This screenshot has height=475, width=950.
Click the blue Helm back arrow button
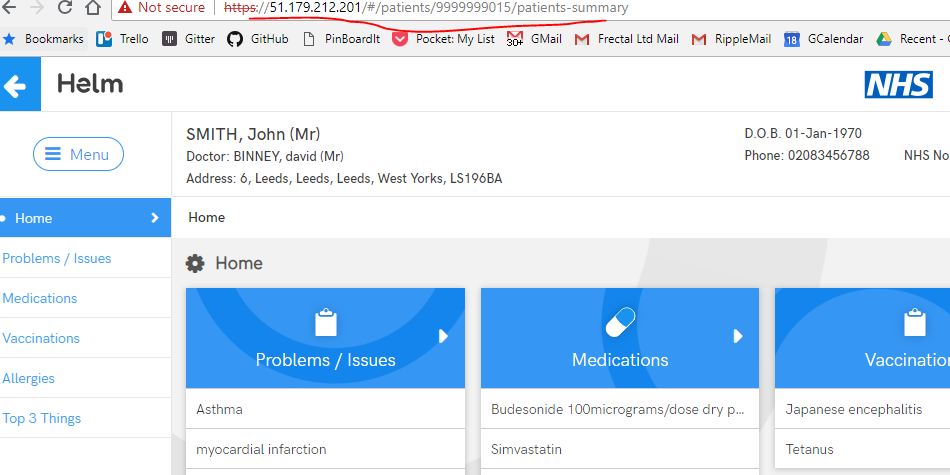coord(20,84)
